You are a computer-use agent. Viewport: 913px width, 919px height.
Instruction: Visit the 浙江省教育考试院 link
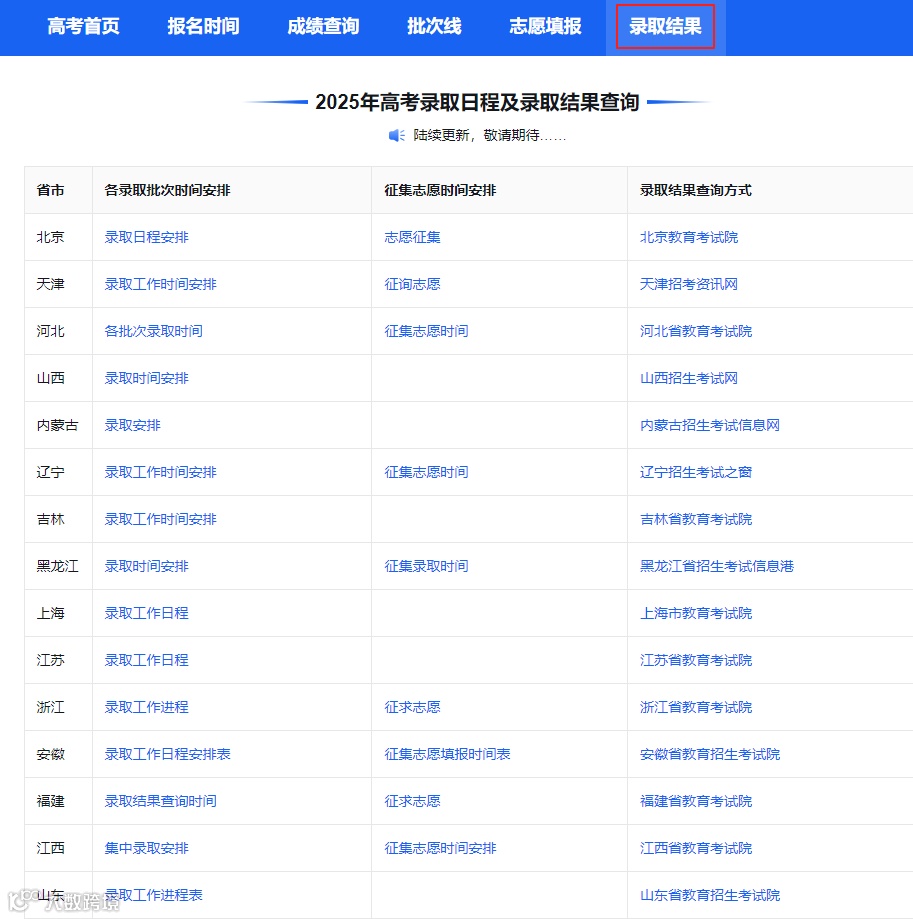696,707
